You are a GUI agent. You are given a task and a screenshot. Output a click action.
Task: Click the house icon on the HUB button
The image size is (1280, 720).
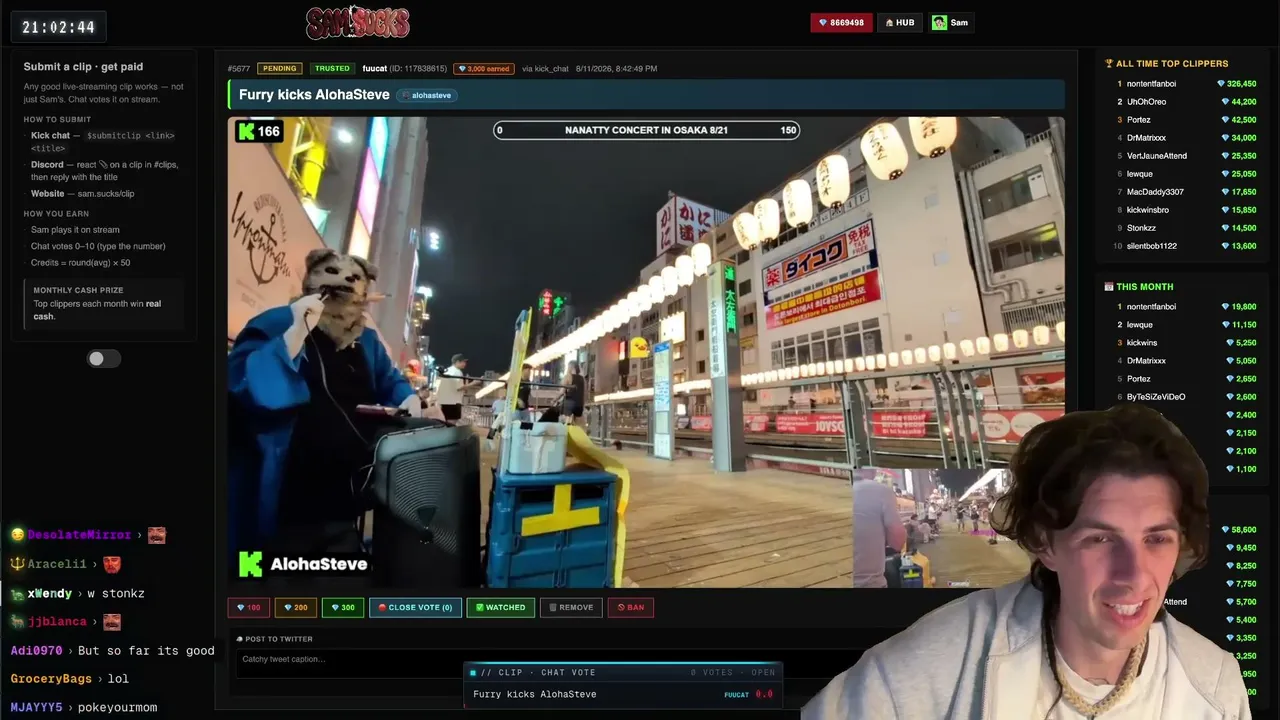click(889, 22)
